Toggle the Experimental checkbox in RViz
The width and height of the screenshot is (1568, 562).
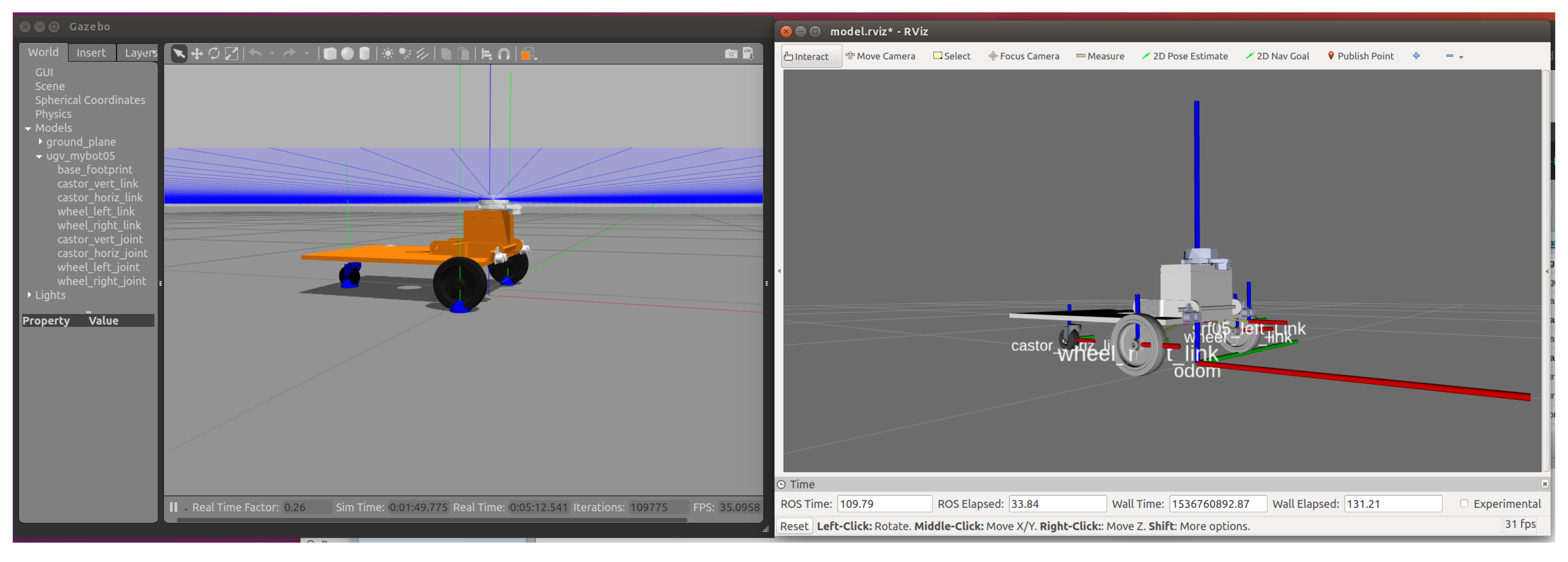click(x=1464, y=504)
